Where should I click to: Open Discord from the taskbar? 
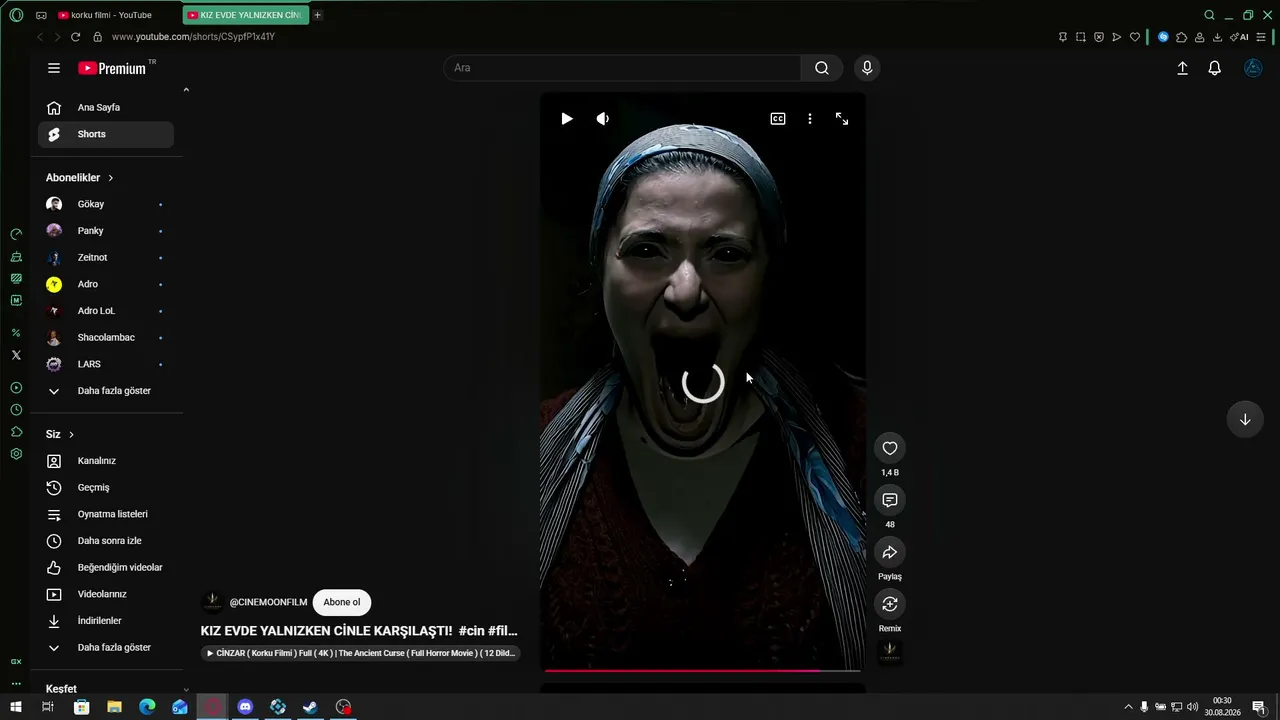pyautogui.click(x=245, y=707)
